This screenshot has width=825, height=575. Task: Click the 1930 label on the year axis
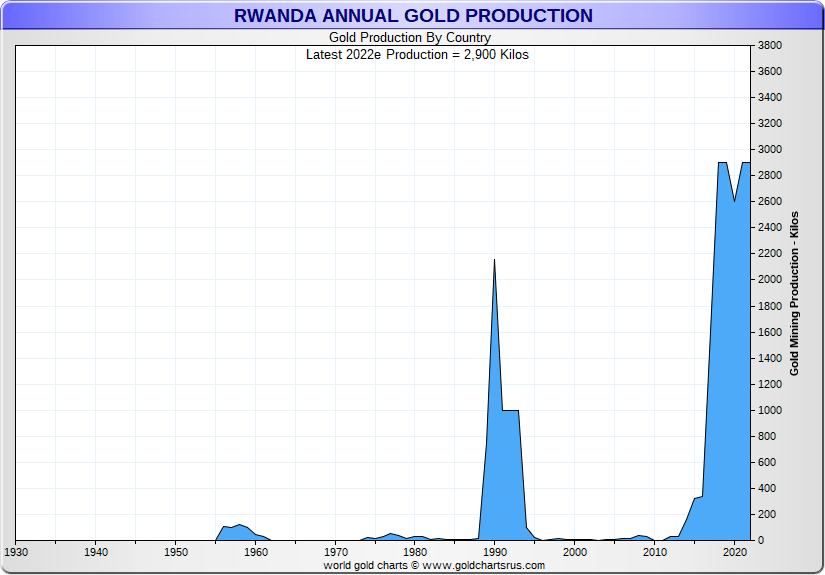point(16,552)
